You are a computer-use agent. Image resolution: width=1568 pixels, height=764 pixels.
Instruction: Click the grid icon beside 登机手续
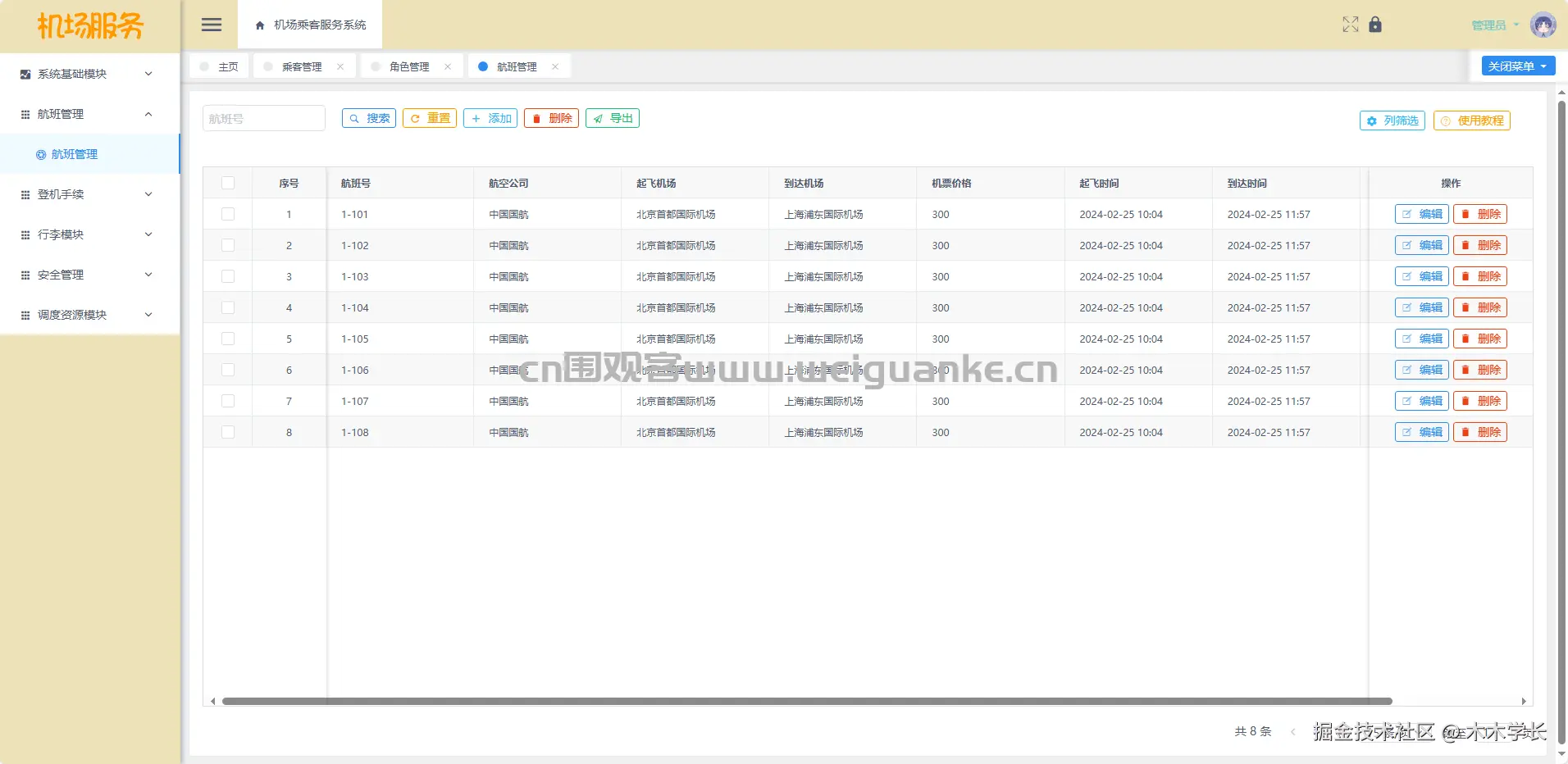coord(25,194)
